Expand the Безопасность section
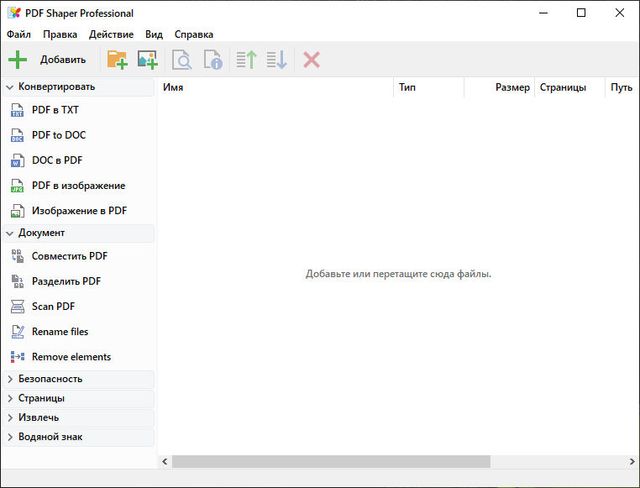 coord(50,379)
